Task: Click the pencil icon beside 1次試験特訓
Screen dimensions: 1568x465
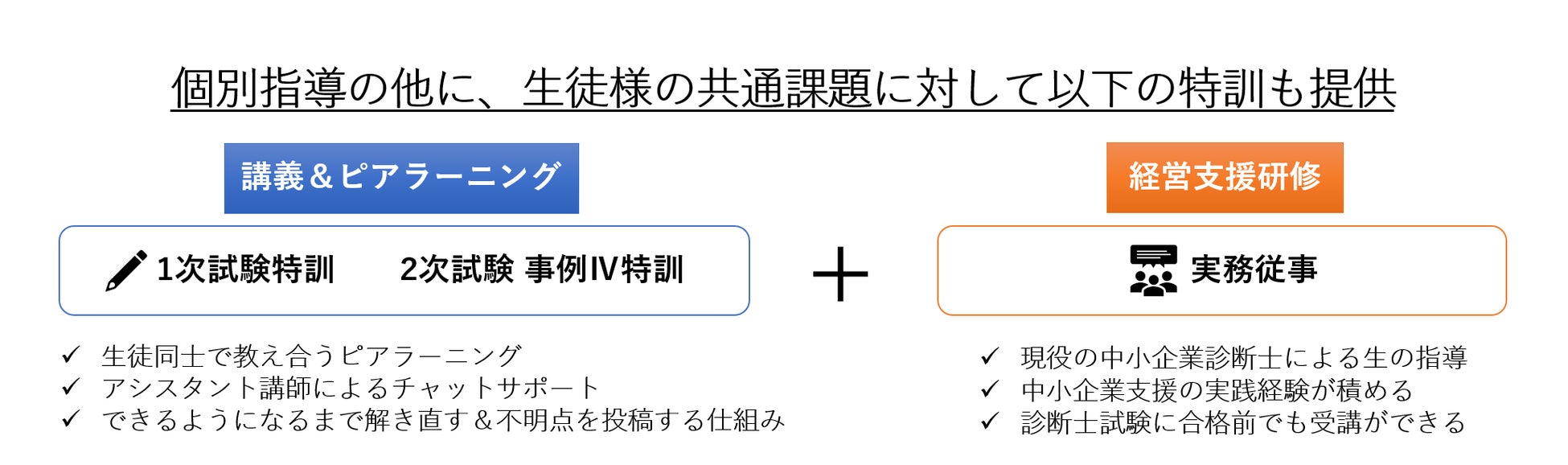Action: pos(126,270)
